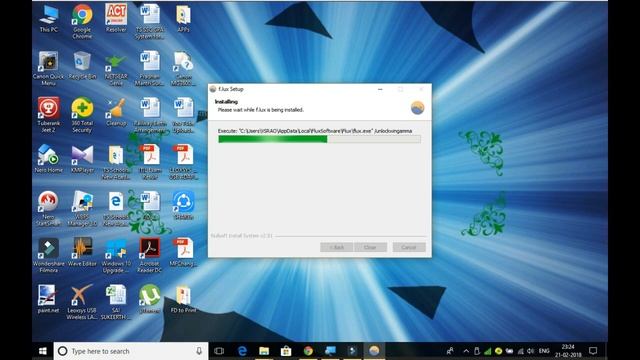Screen dimensions: 640x360
Task: Open KMPlayer from the desktop
Action: (82, 159)
